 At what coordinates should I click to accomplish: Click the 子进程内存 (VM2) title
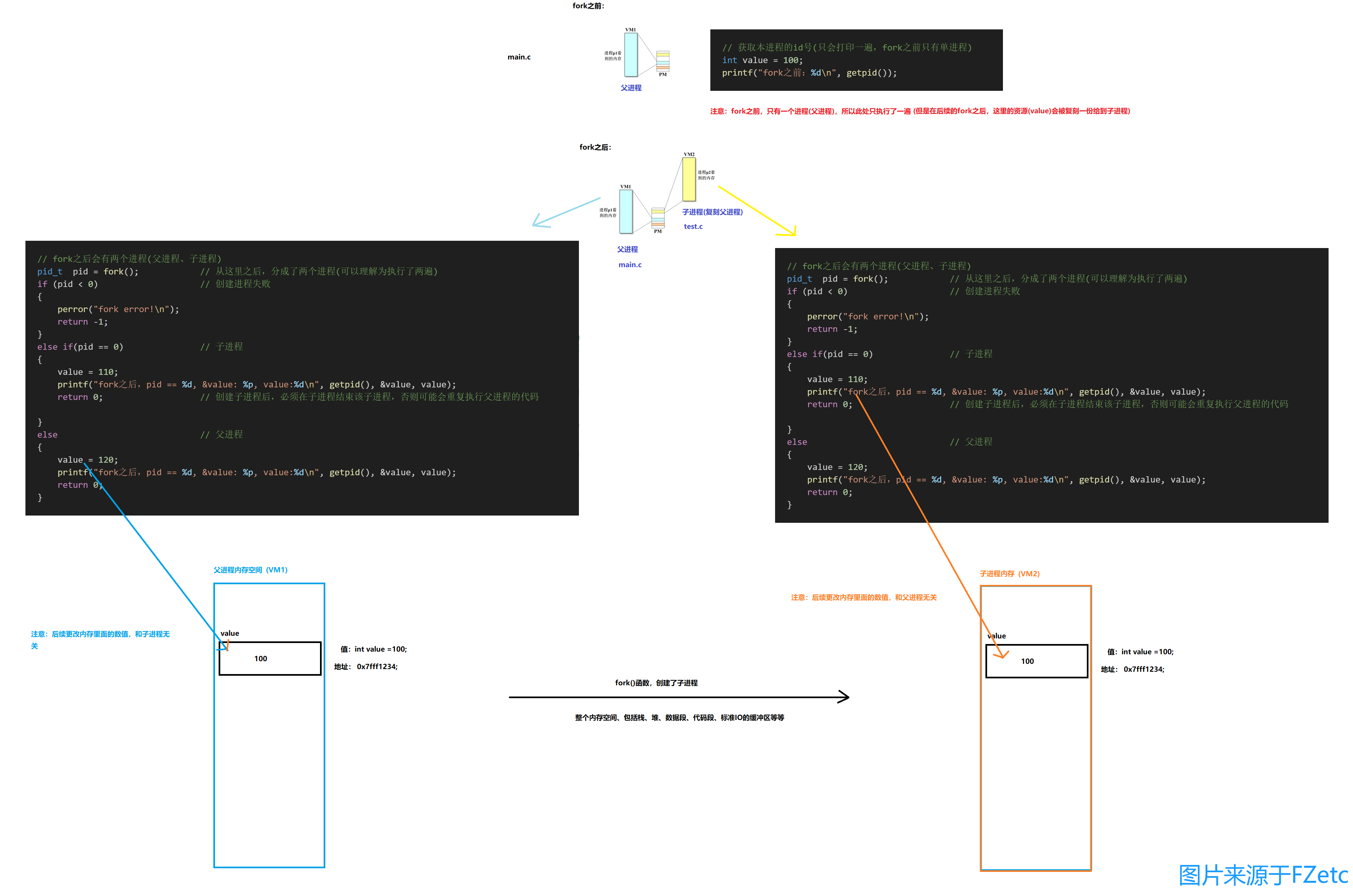[x=1010, y=574]
